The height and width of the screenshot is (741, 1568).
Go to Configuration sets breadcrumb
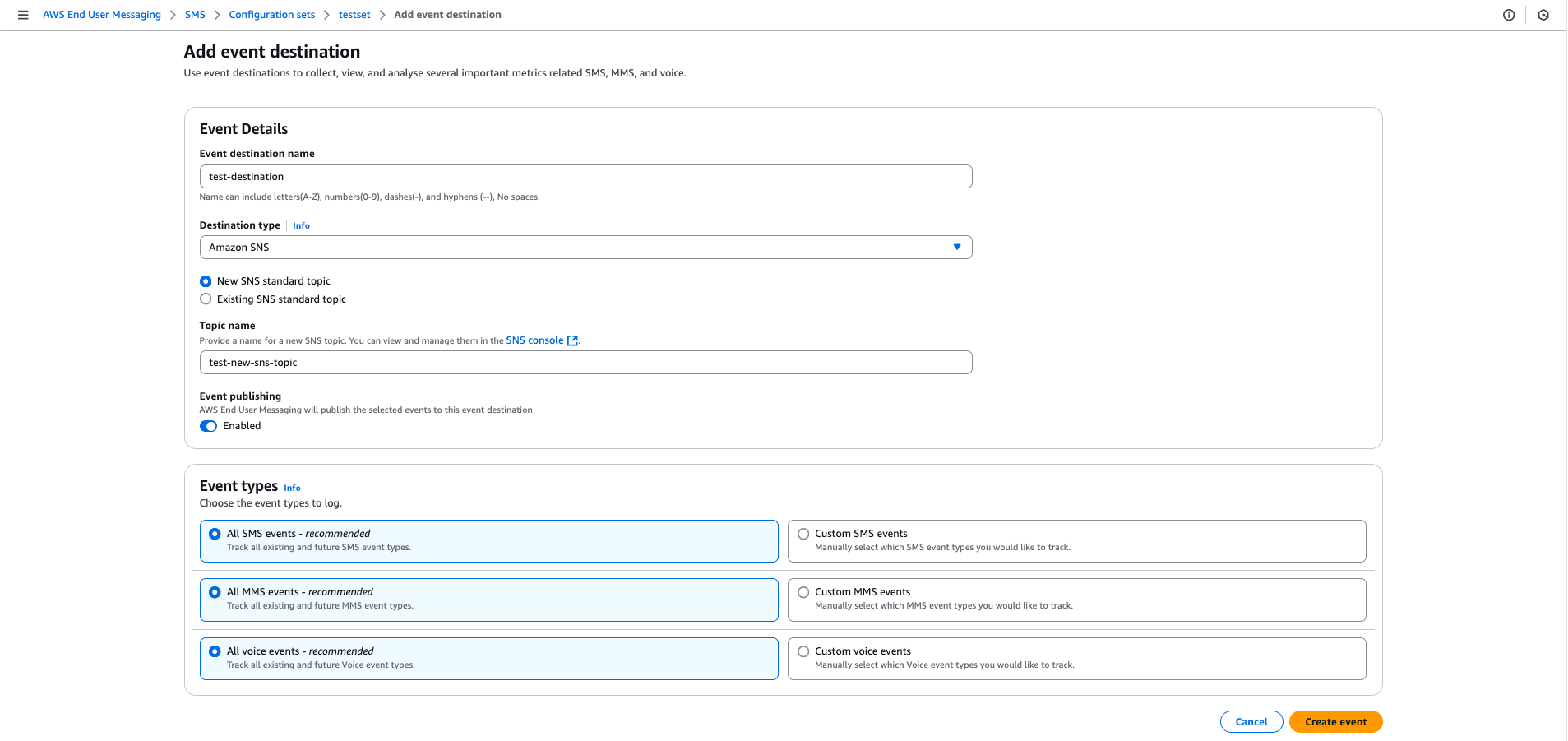pyautogui.click(x=272, y=15)
